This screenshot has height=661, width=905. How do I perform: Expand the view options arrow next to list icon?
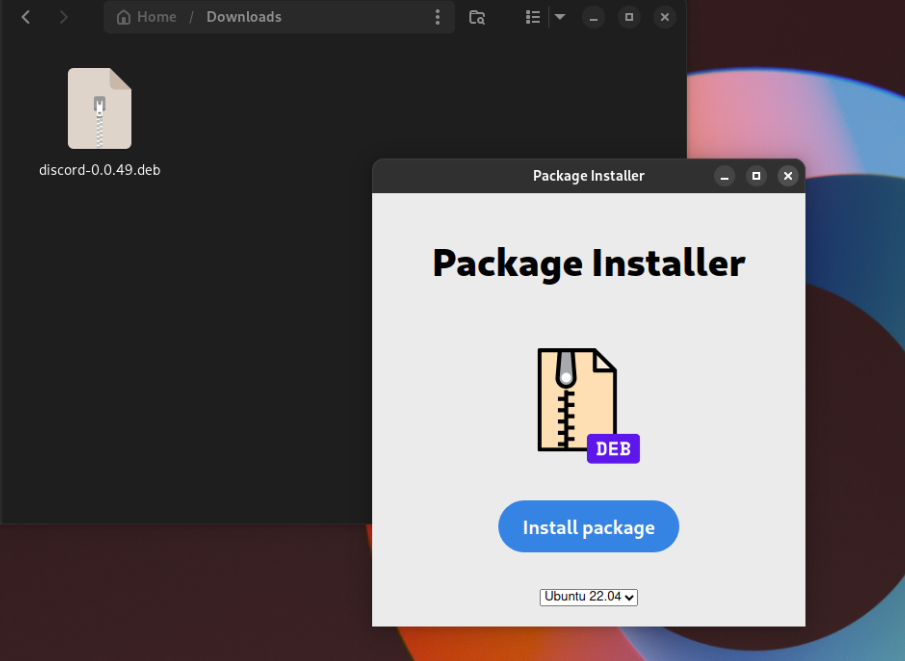[557, 17]
